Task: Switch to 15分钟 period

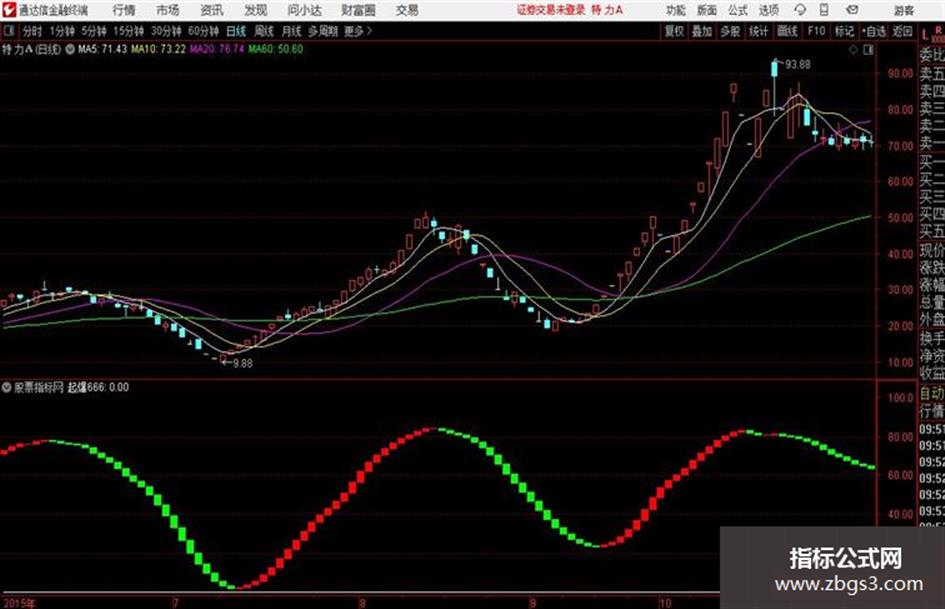Action: click(128, 31)
